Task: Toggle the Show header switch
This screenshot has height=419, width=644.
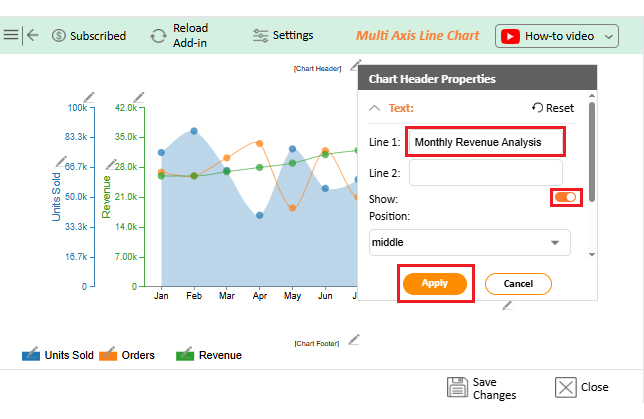Action: [x=566, y=198]
